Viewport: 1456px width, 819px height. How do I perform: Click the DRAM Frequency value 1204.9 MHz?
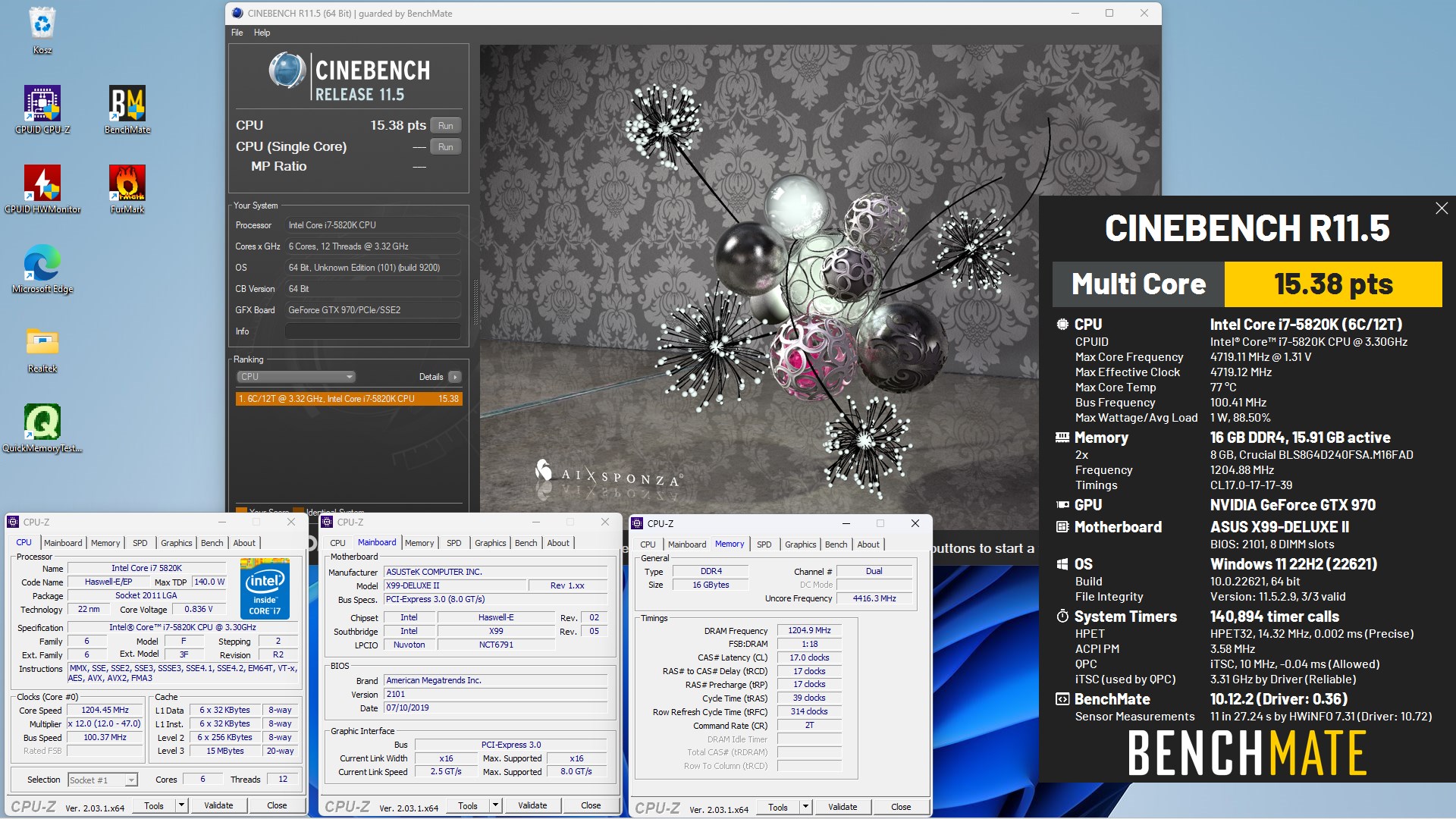809,631
